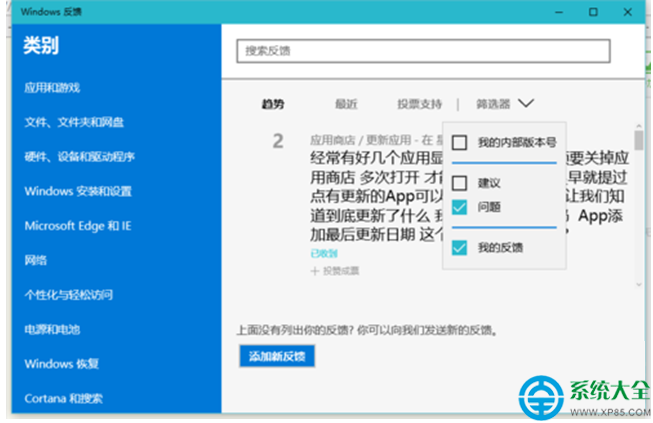Open the Windows 安装和设置 category

coord(78,191)
